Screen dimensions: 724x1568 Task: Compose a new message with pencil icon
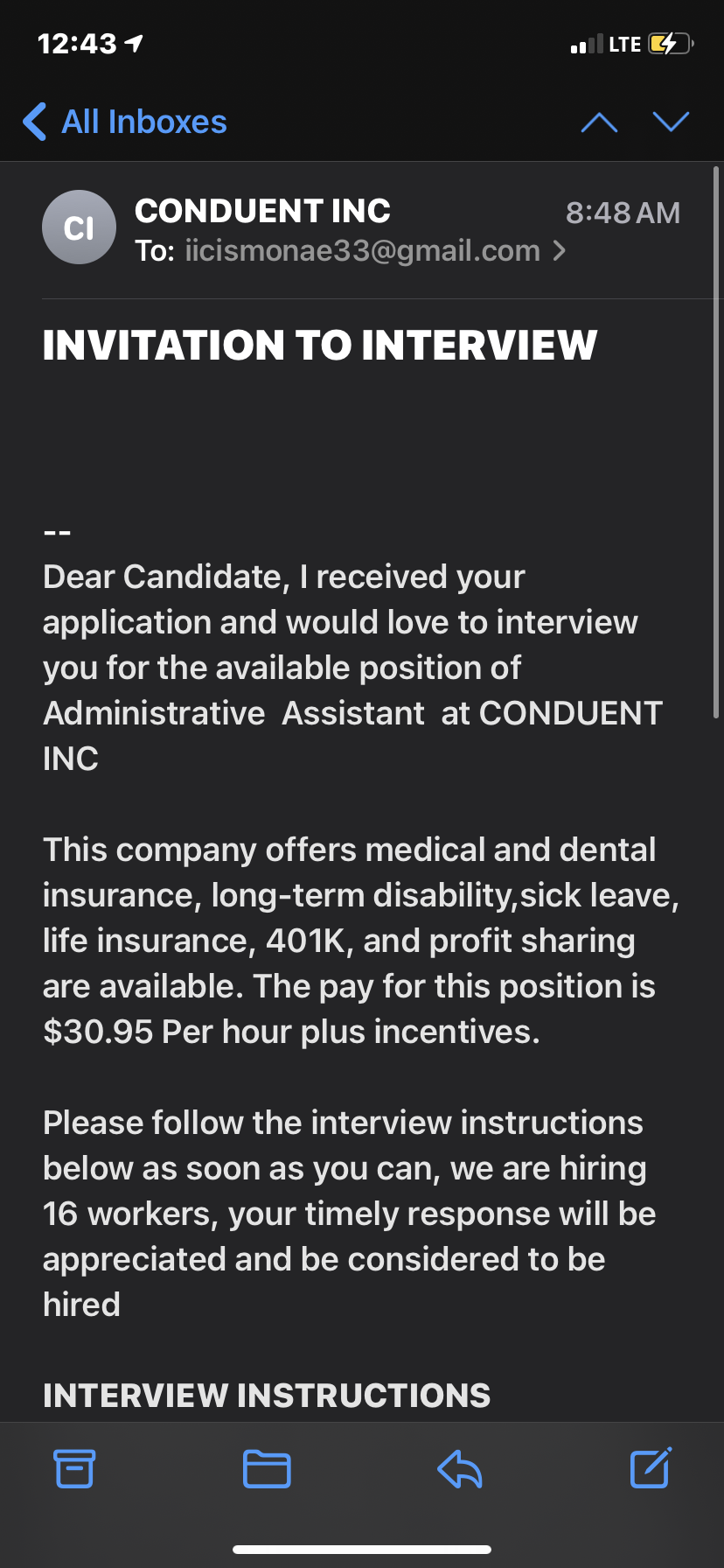coord(651,1467)
